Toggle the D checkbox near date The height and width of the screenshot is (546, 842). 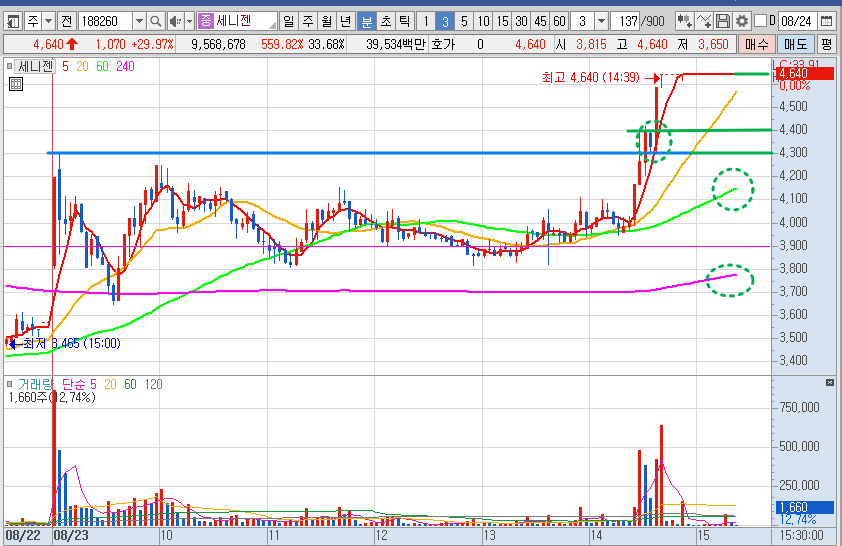pyautogui.click(x=760, y=21)
